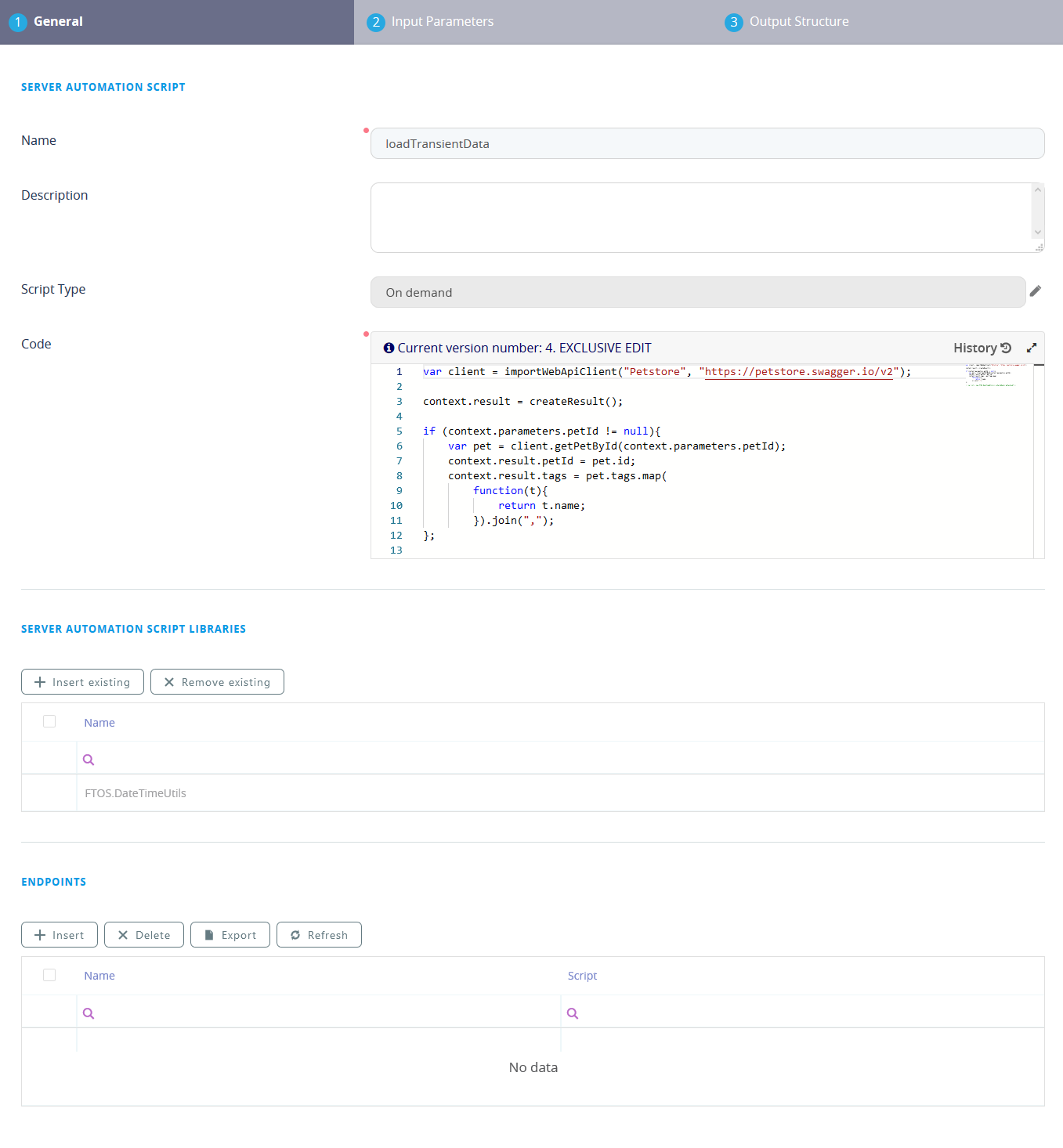The image size is (1063, 1148).
Task: Click search icon in endpoints Script filter
Action: (573, 1013)
